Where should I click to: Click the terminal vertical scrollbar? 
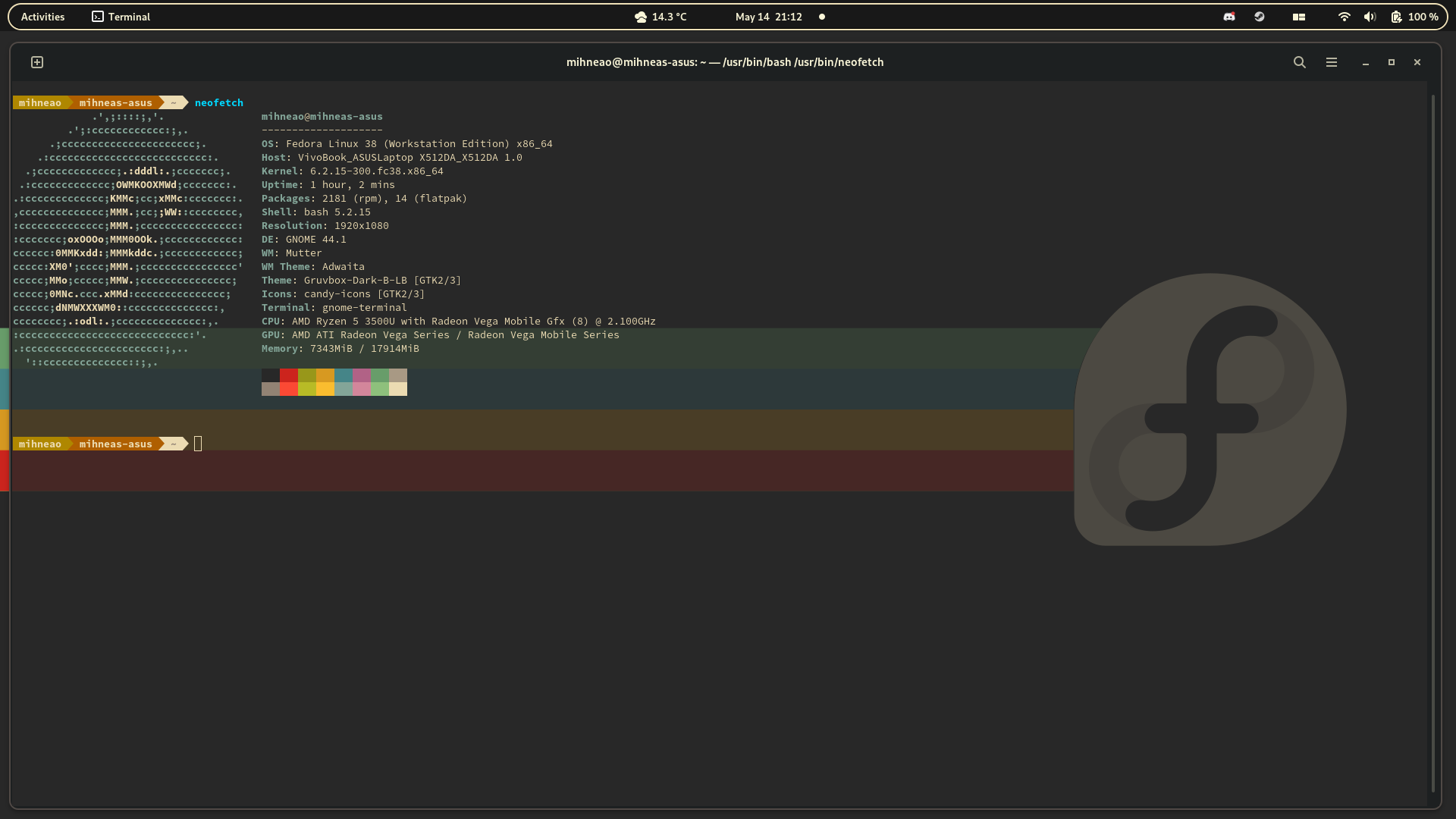point(1432,444)
